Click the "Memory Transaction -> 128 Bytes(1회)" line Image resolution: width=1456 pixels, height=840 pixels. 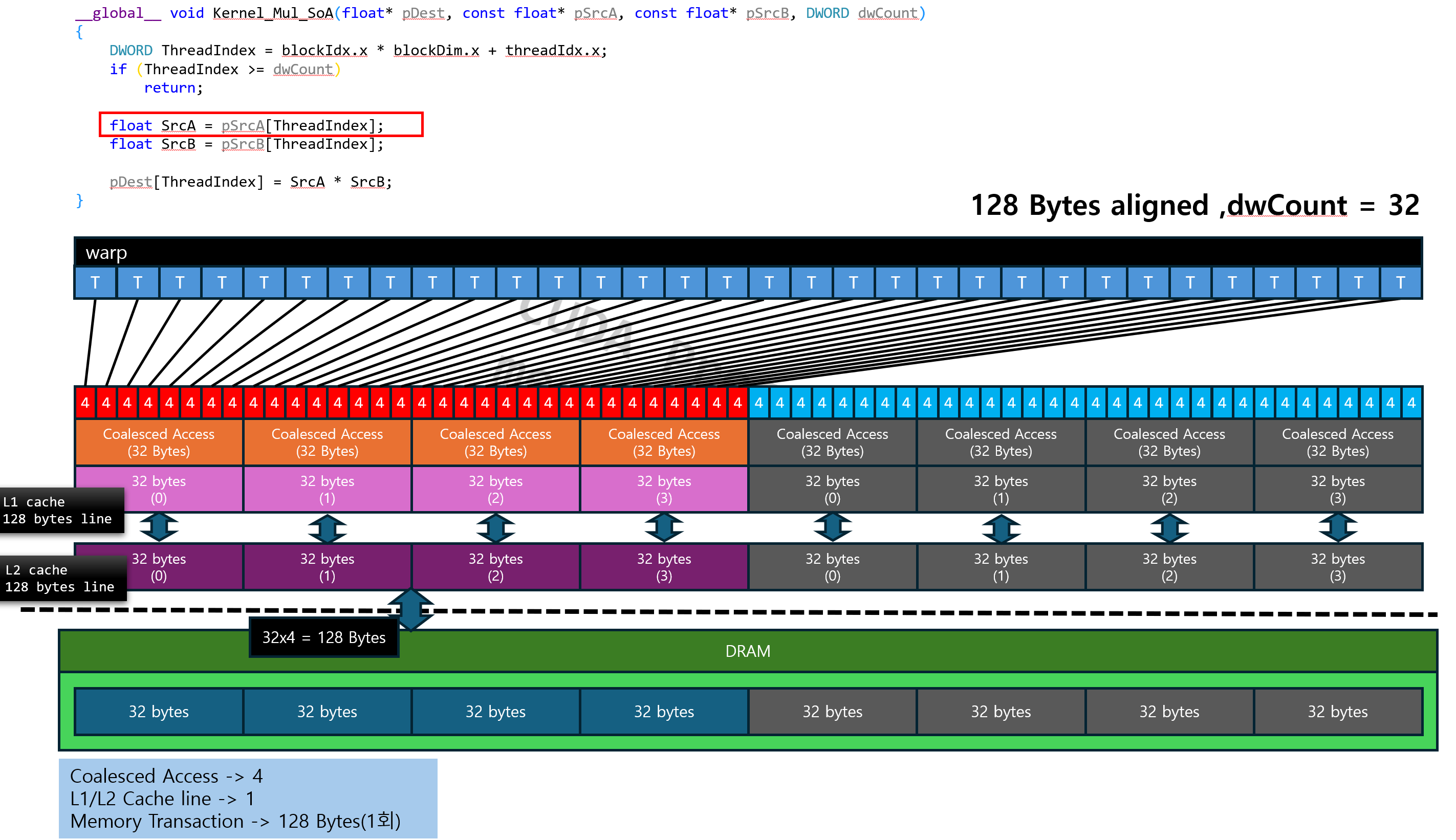235,821
